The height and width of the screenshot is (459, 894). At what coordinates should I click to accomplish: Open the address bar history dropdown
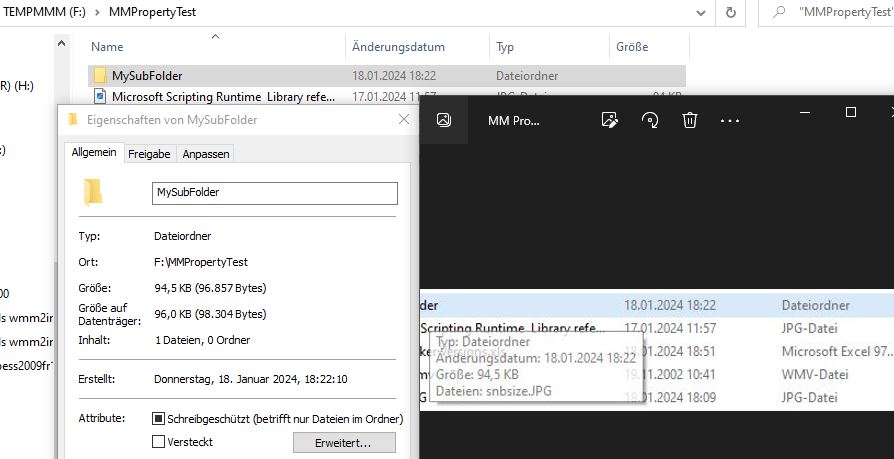[701, 13]
